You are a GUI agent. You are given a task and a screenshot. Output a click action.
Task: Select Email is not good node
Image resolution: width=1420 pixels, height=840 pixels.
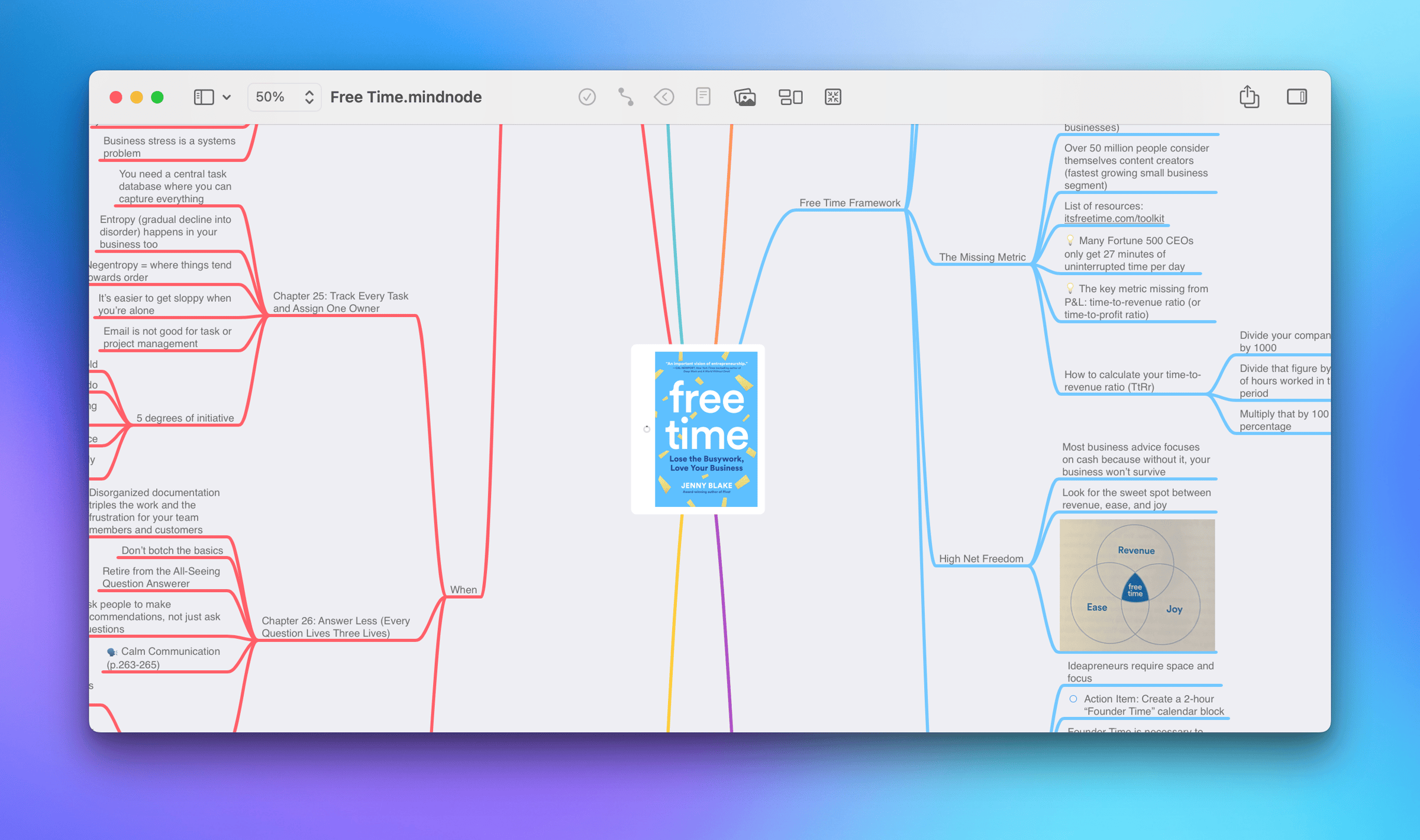[x=167, y=337]
